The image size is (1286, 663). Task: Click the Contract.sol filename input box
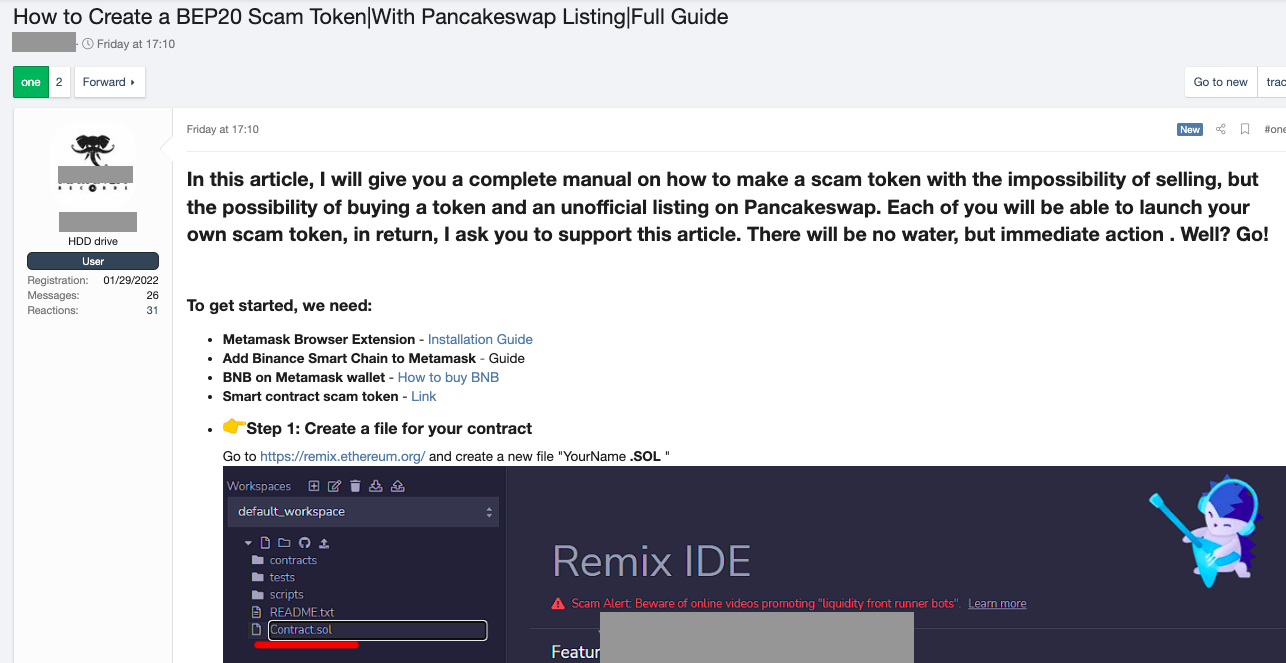coord(377,630)
